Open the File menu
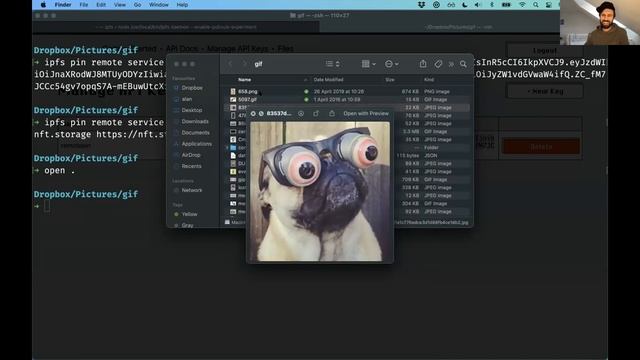640x360 pixels. click(84, 5)
